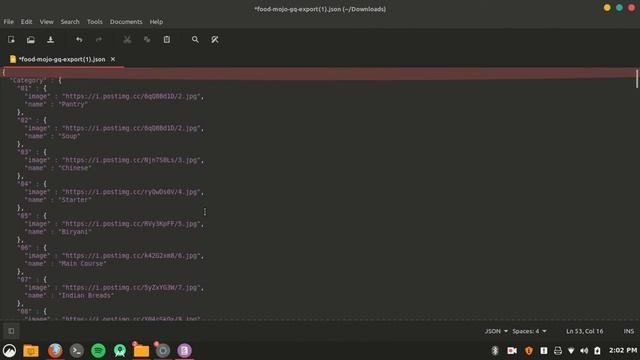
Task: Click the "Starter" name value
Action: click(x=75, y=200)
